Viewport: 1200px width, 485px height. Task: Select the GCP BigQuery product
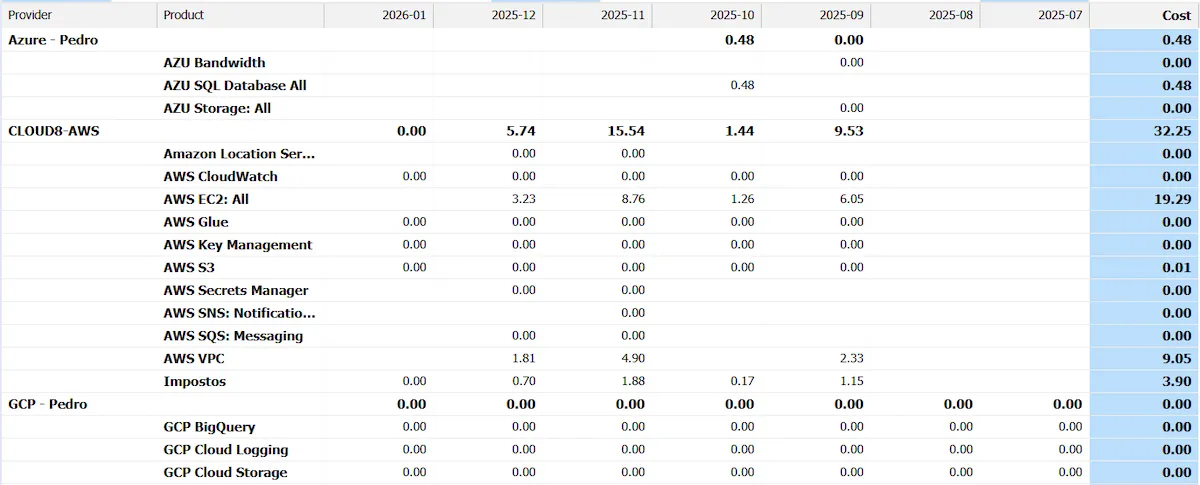(x=209, y=427)
